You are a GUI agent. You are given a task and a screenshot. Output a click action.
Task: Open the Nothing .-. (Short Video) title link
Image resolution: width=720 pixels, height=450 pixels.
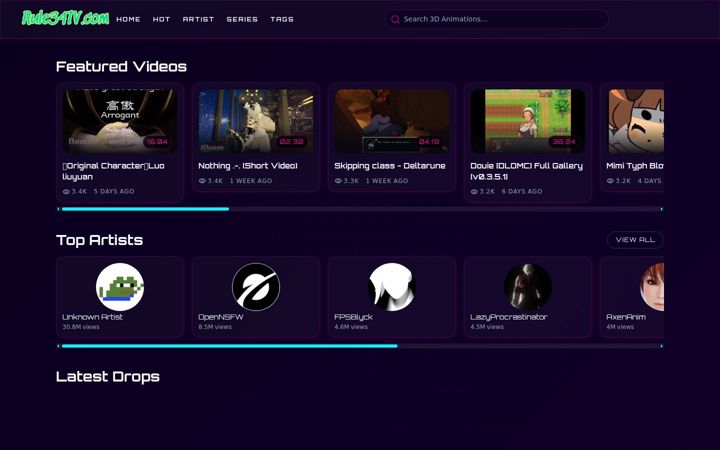(x=248, y=166)
